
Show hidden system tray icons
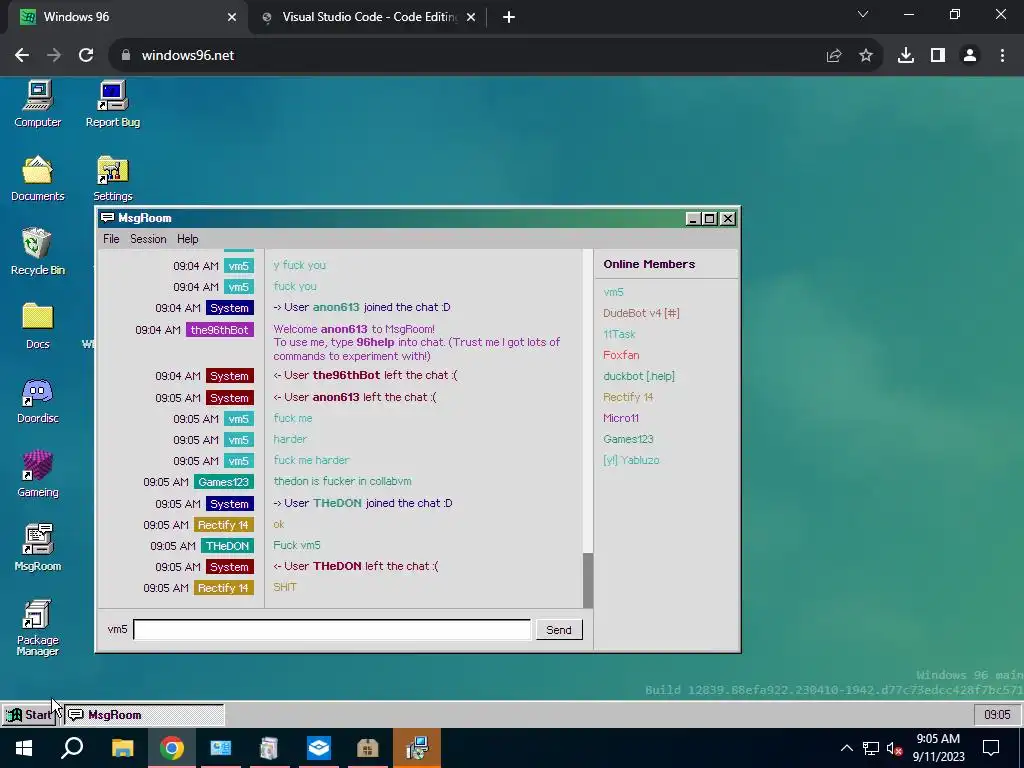click(x=846, y=748)
